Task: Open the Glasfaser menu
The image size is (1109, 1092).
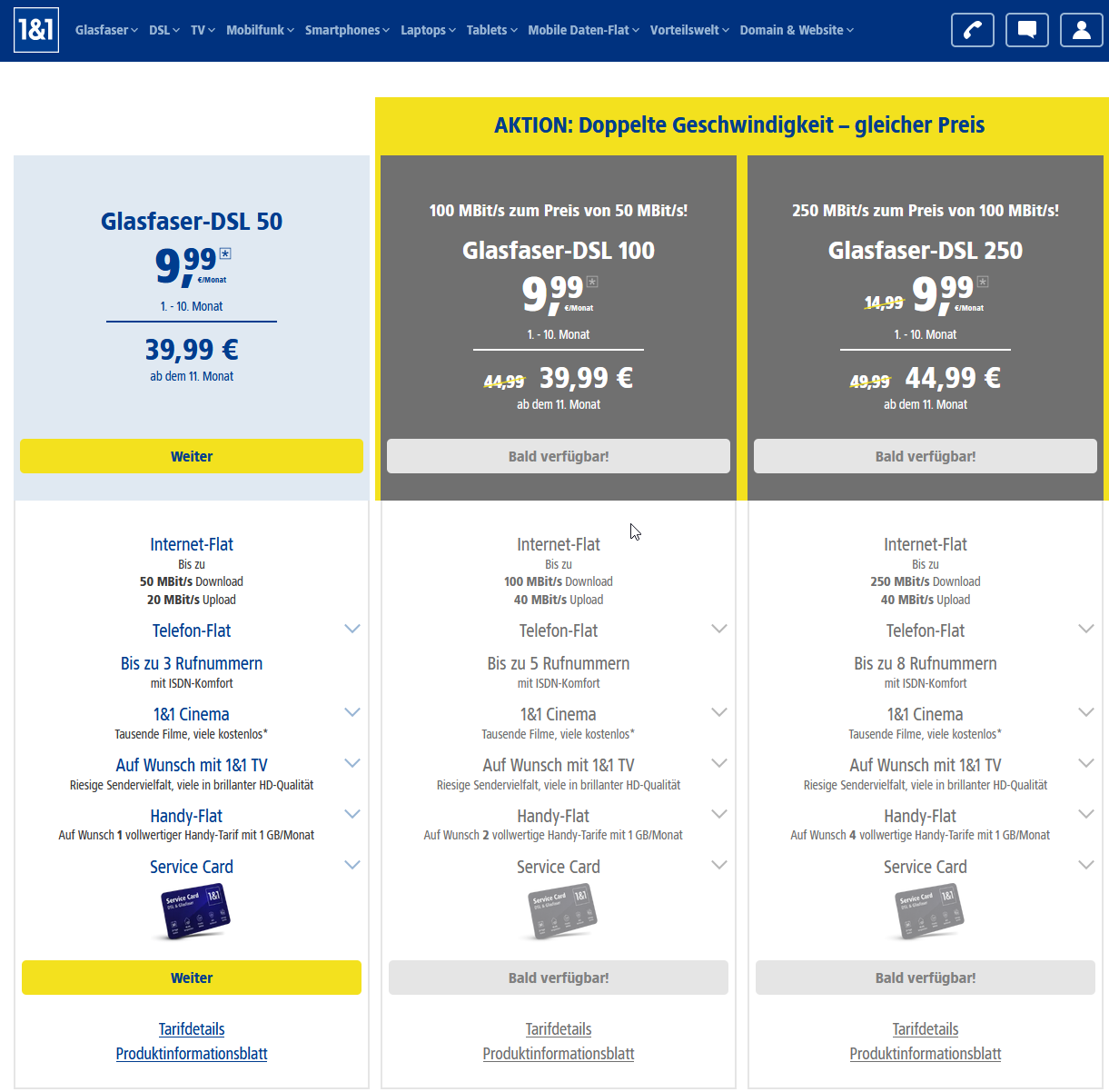Action: [x=106, y=30]
